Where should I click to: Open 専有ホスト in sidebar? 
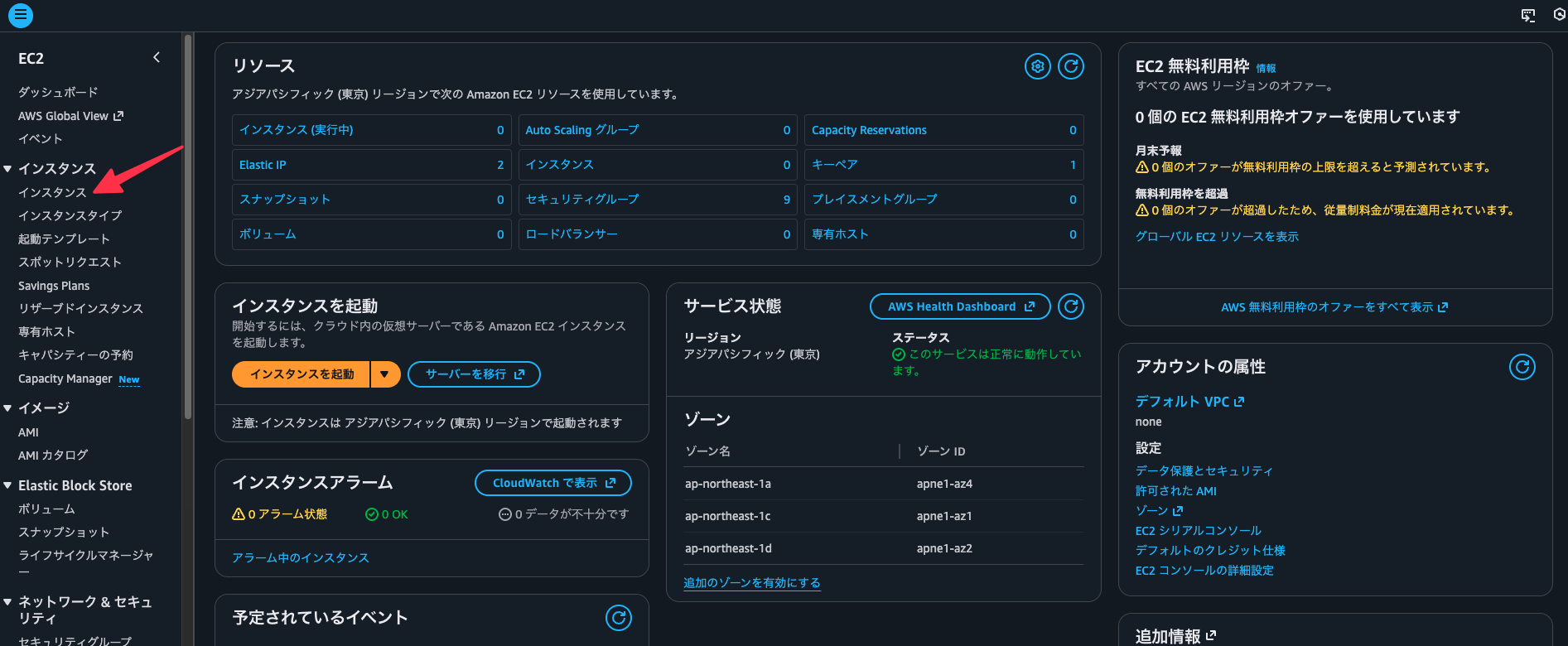point(46,331)
